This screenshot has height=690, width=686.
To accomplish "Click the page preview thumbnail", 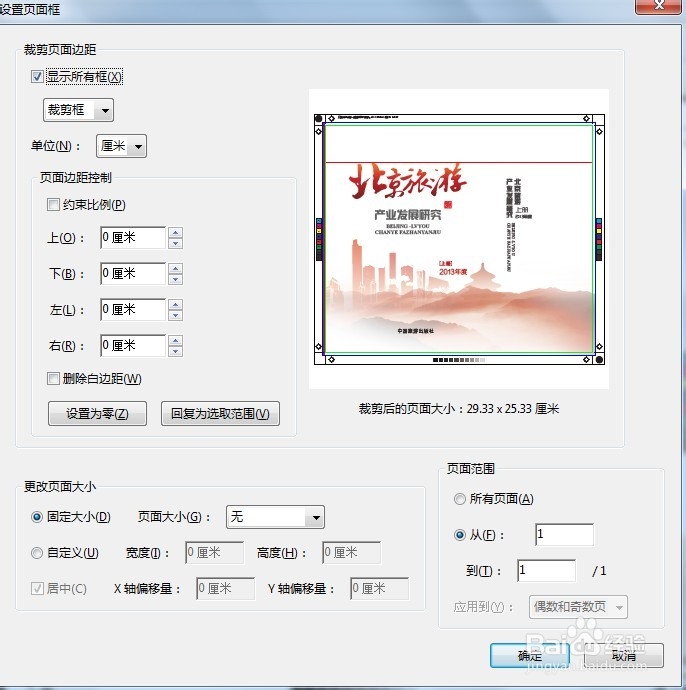I will click(x=459, y=239).
